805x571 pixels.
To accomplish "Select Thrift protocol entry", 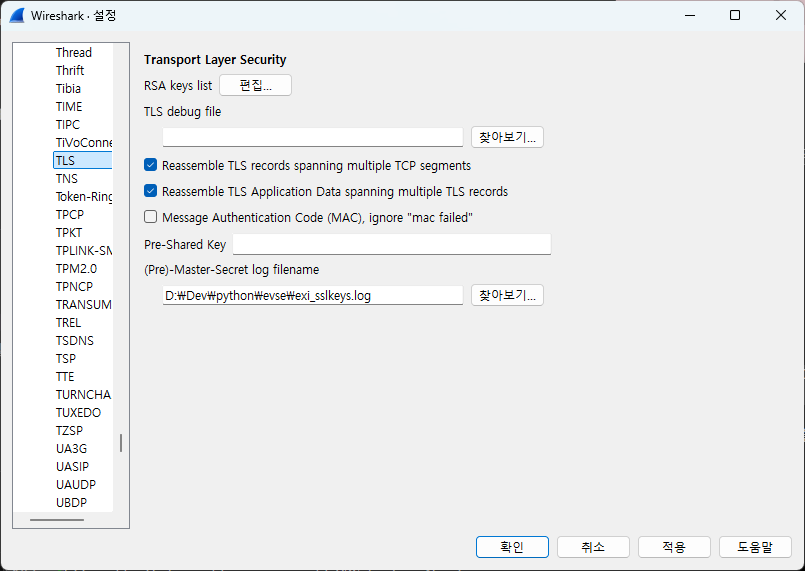I will click(x=70, y=70).
